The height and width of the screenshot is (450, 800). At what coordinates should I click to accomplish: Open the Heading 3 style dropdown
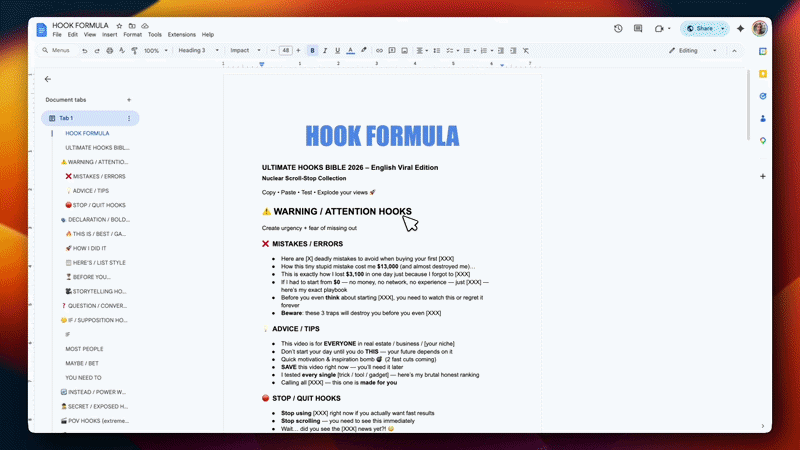pos(199,50)
